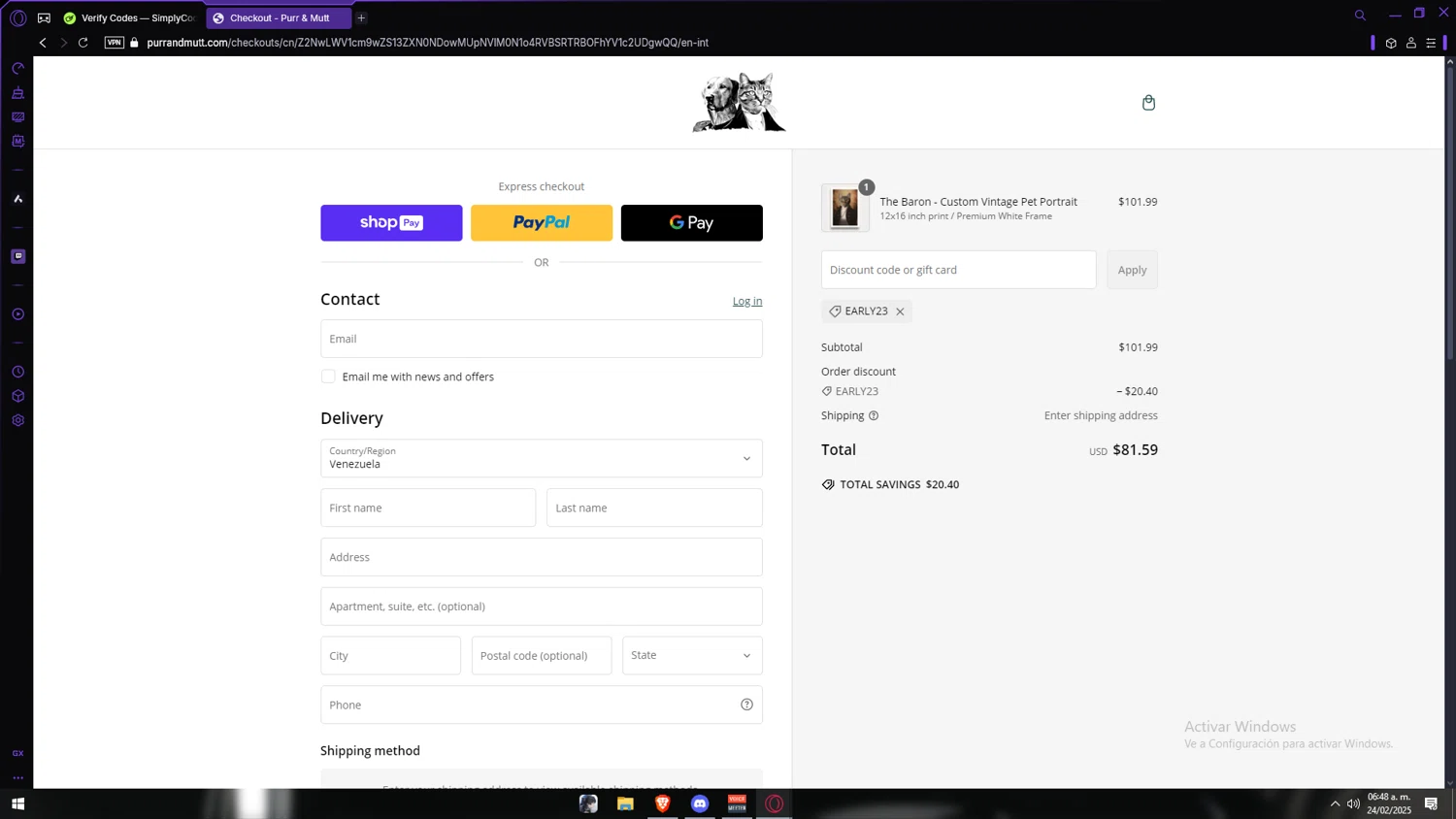Open browser tab search magnifier

1360,15
